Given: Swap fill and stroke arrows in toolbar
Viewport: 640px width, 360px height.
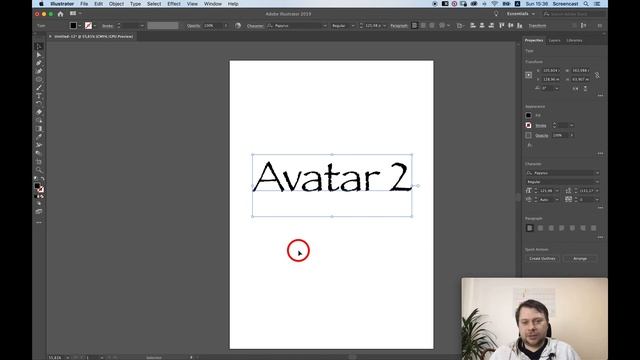Looking at the screenshot, I should click(42, 179).
